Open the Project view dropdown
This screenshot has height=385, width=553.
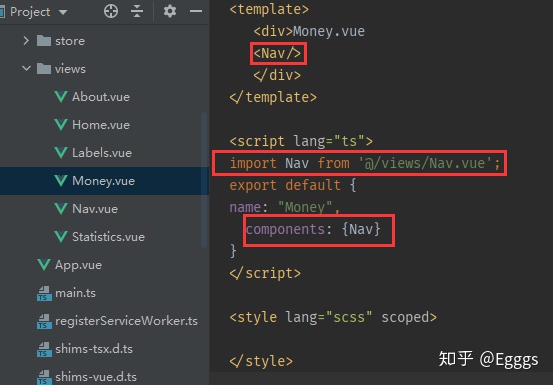tap(63, 12)
